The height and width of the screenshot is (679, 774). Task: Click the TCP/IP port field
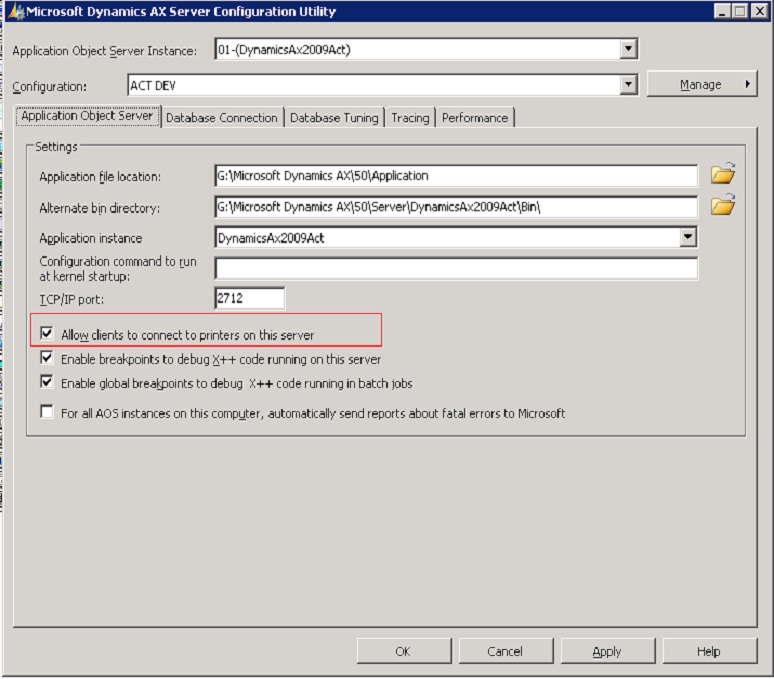(x=250, y=298)
